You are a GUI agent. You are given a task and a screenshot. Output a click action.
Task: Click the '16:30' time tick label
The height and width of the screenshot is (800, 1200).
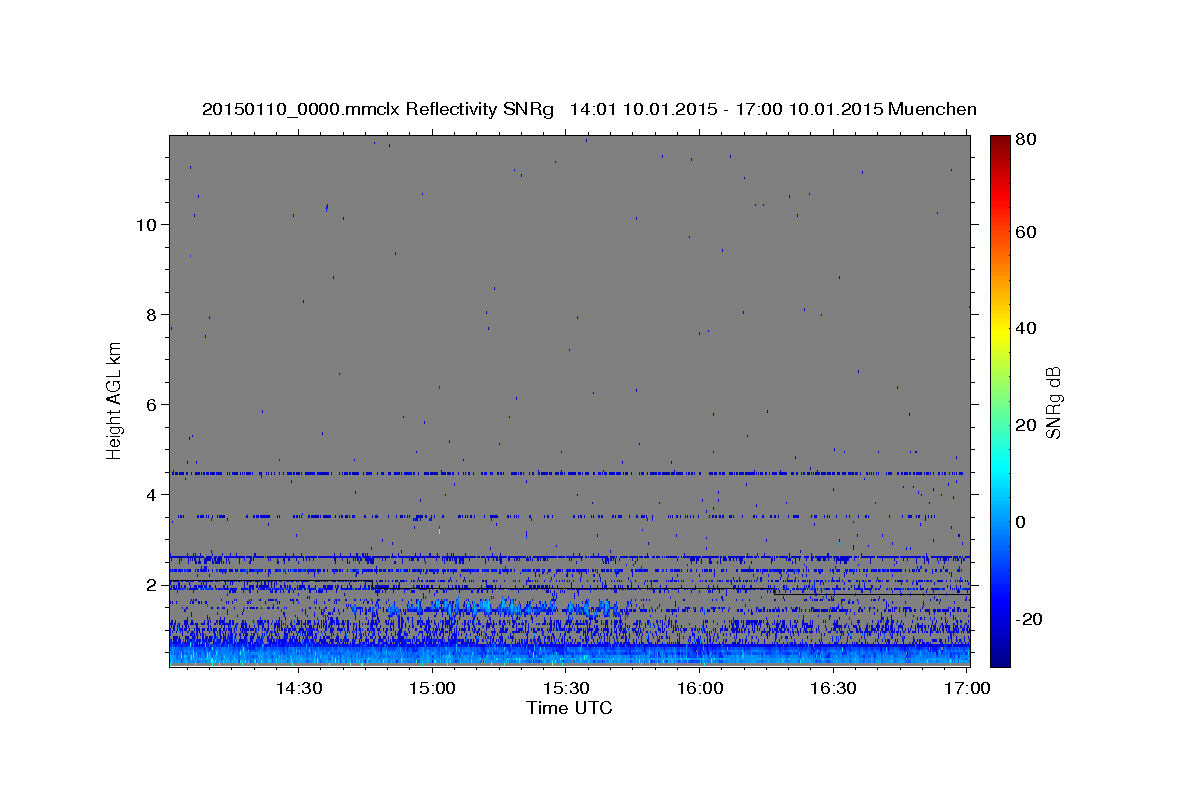833,688
